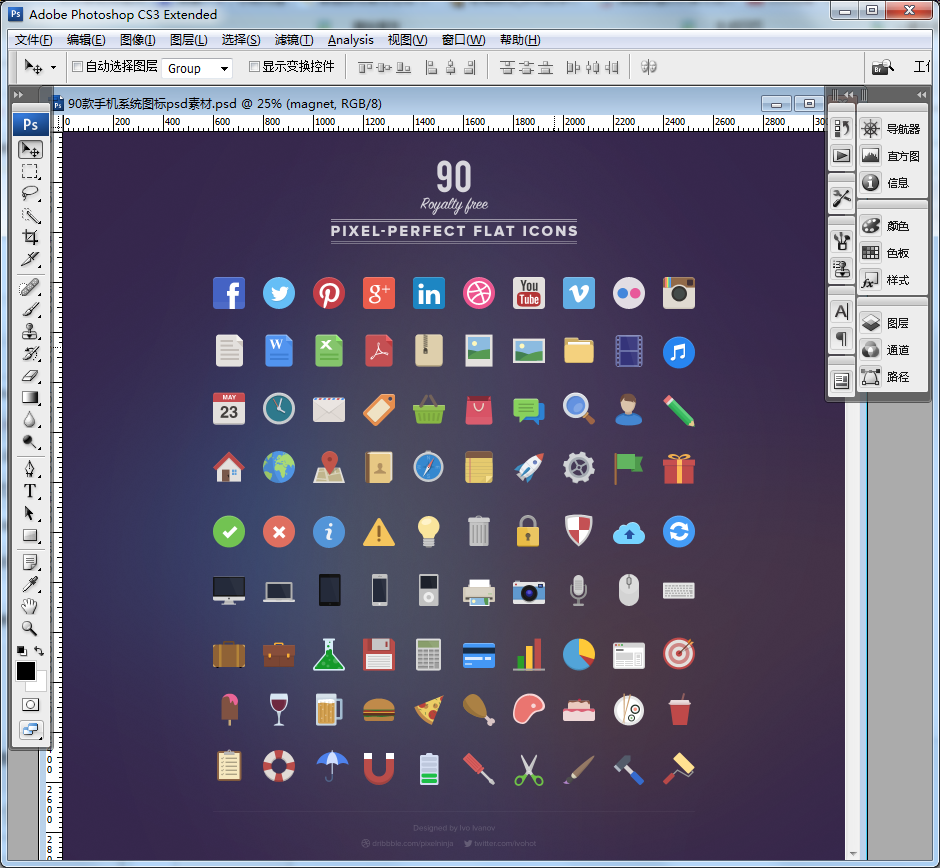Open the 色板 swatches panel

tap(886, 253)
